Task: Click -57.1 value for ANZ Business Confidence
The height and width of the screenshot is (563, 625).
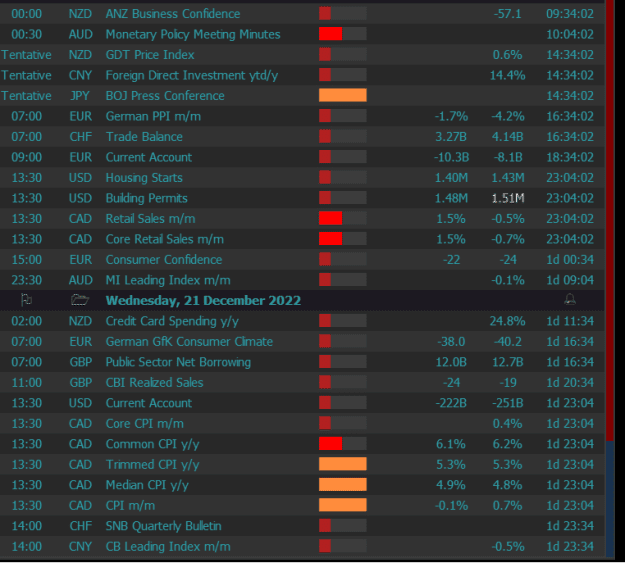Action: pos(507,14)
